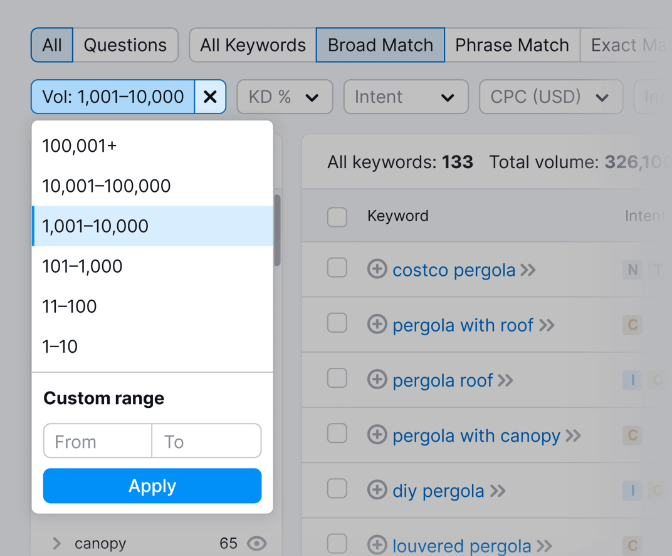Screen dimensions: 672x556
Task: Tick the checkbox for costco pergola
Action: [337, 268]
